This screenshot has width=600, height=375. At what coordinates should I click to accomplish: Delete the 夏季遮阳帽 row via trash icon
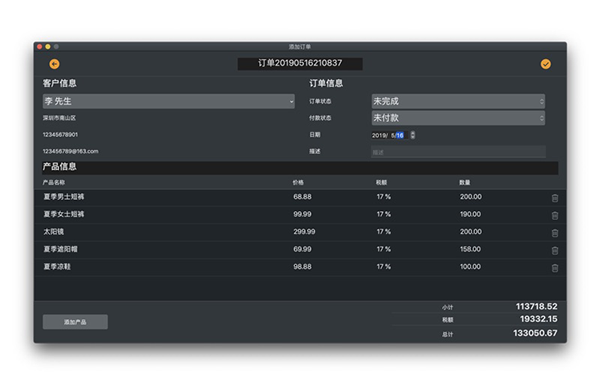555,251
